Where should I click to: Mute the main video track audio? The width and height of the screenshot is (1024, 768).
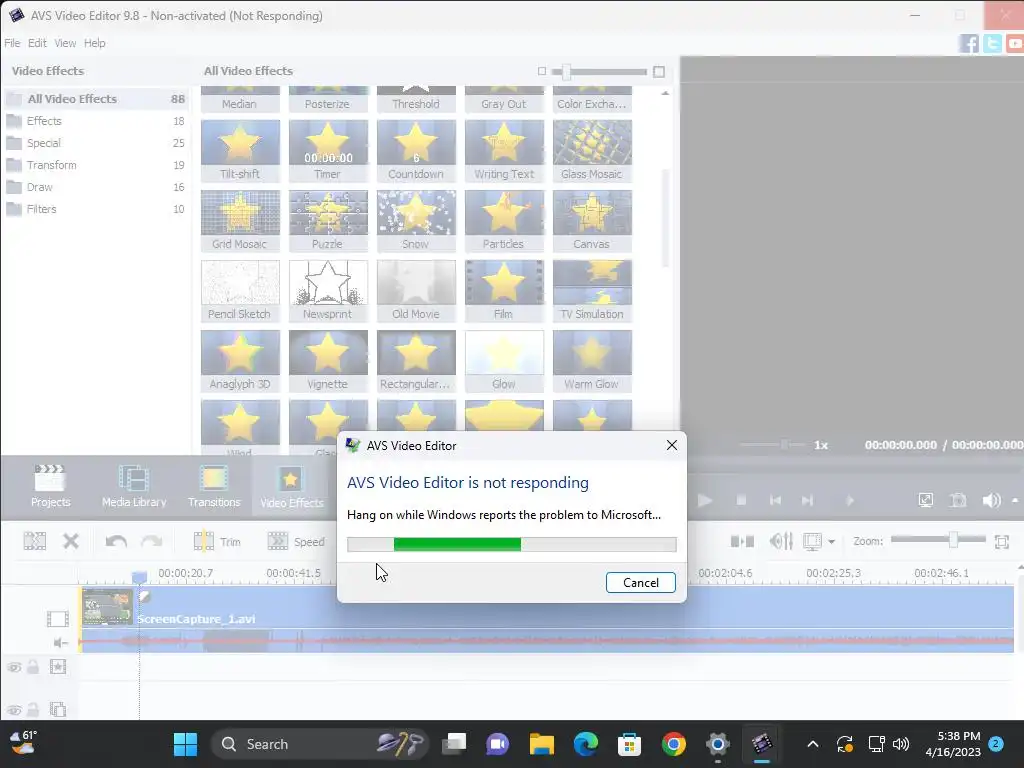pyautogui.click(x=60, y=643)
